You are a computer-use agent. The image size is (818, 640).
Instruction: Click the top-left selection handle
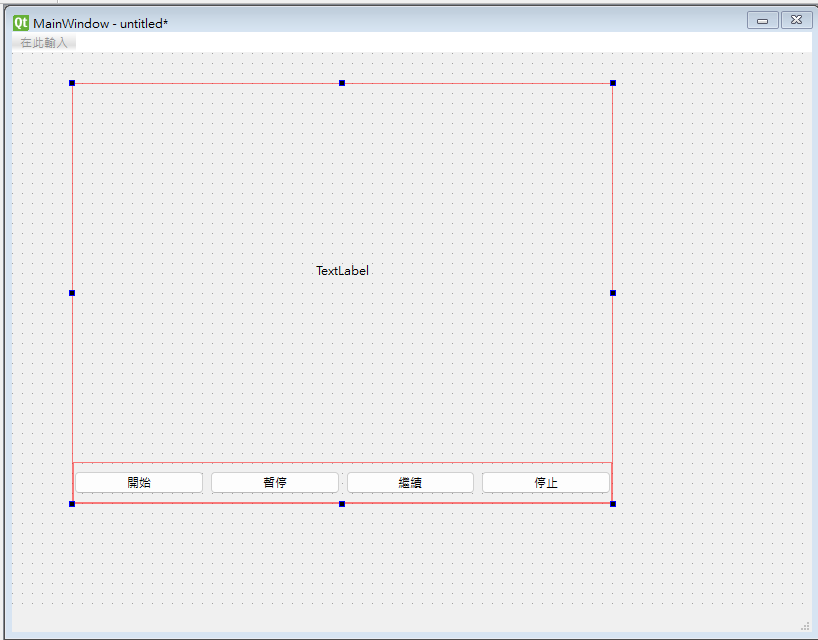(x=72, y=83)
